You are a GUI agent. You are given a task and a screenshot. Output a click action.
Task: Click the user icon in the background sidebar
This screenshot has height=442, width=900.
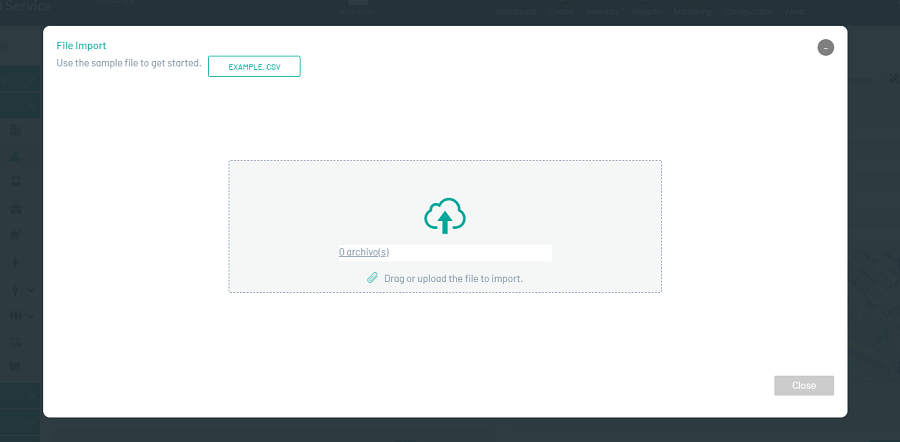(x=16, y=156)
